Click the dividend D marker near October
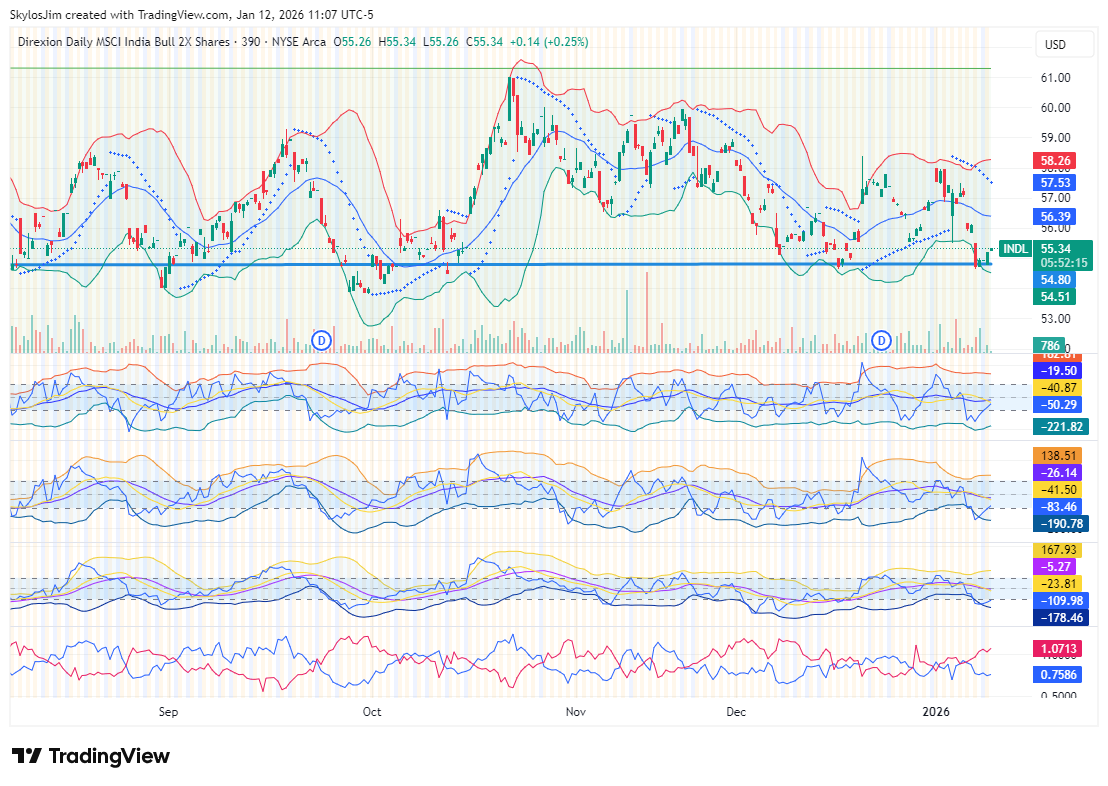 (x=321, y=340)
